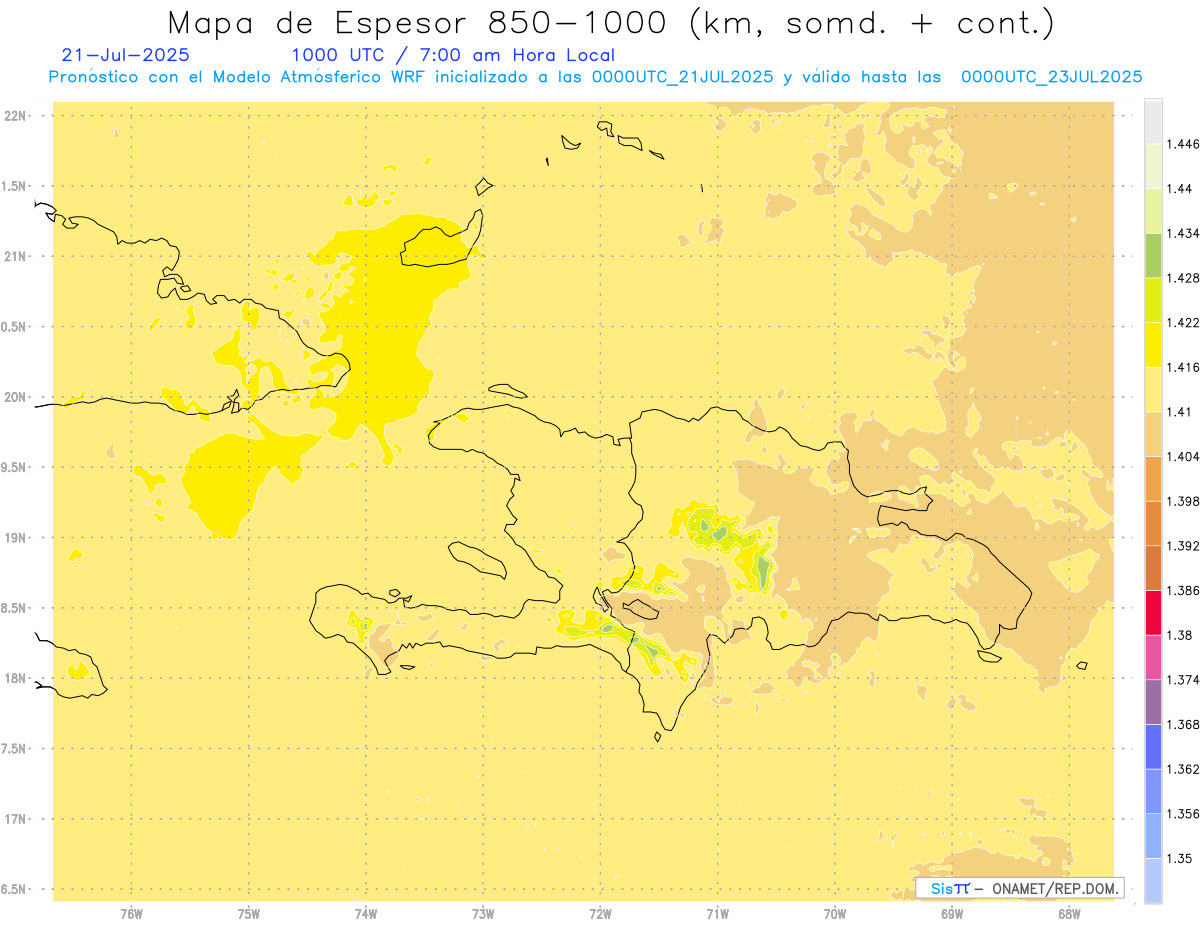
Task: Click the light gray top colorbar swatch
Action: tap(1153, 121)
